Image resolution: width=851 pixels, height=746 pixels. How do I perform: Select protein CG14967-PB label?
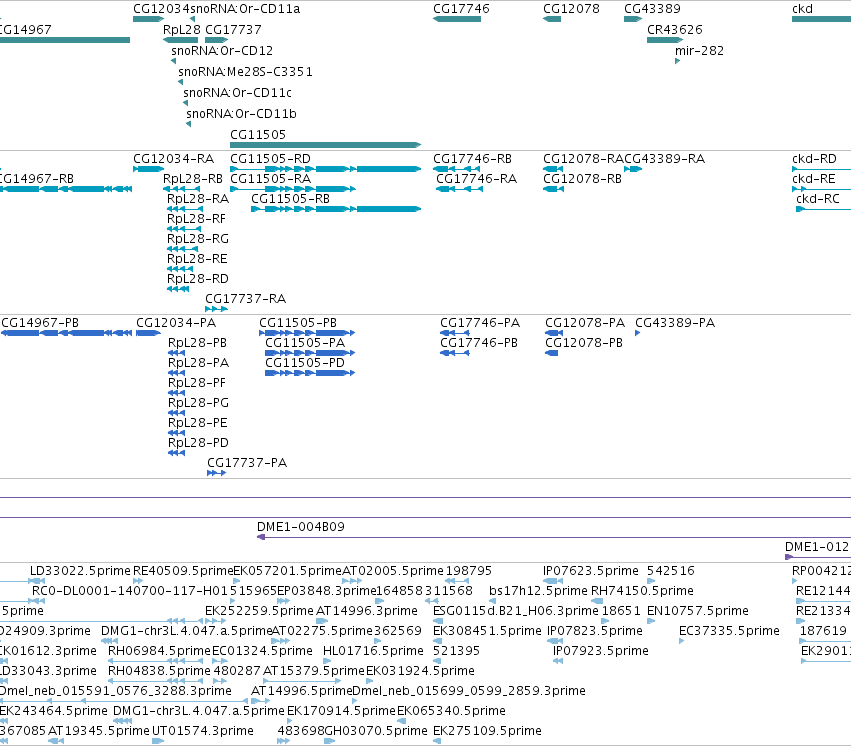pos(40,323)
